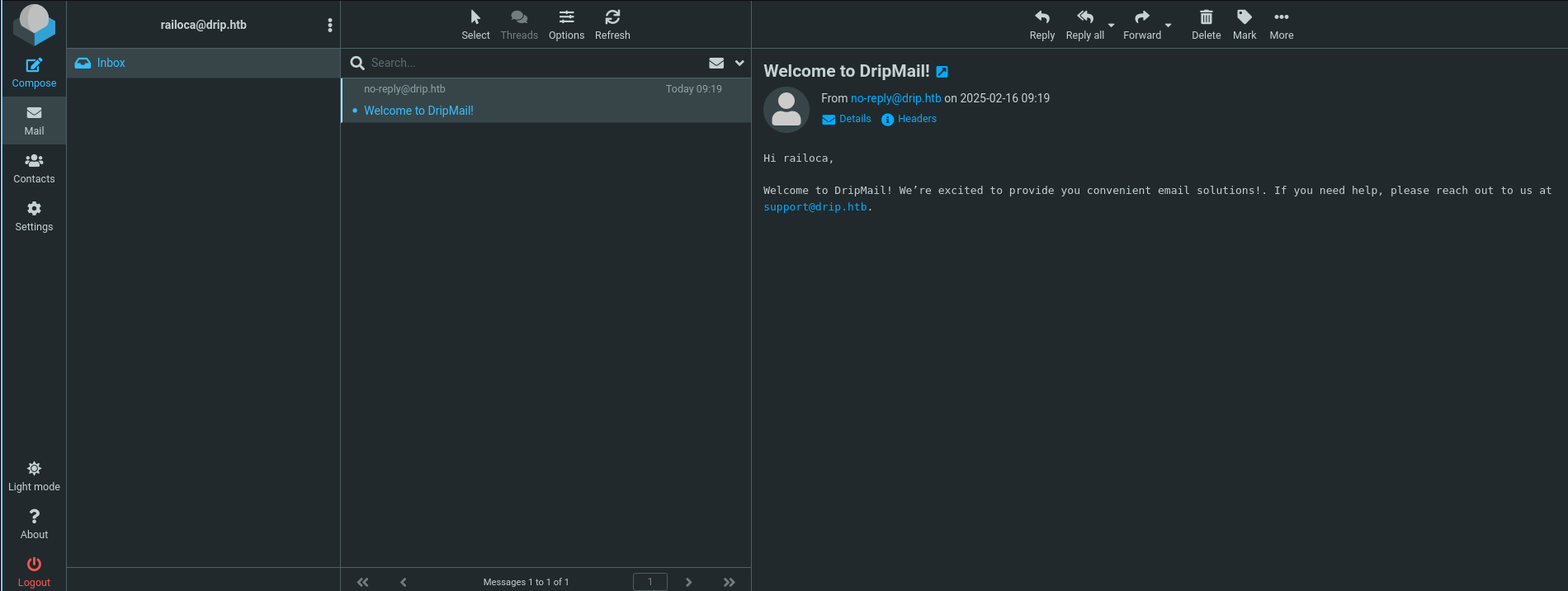Expand the Forward options dropdown arrow
The height and width of the screenshot is (591, 1568).
tap(1168, 26)
